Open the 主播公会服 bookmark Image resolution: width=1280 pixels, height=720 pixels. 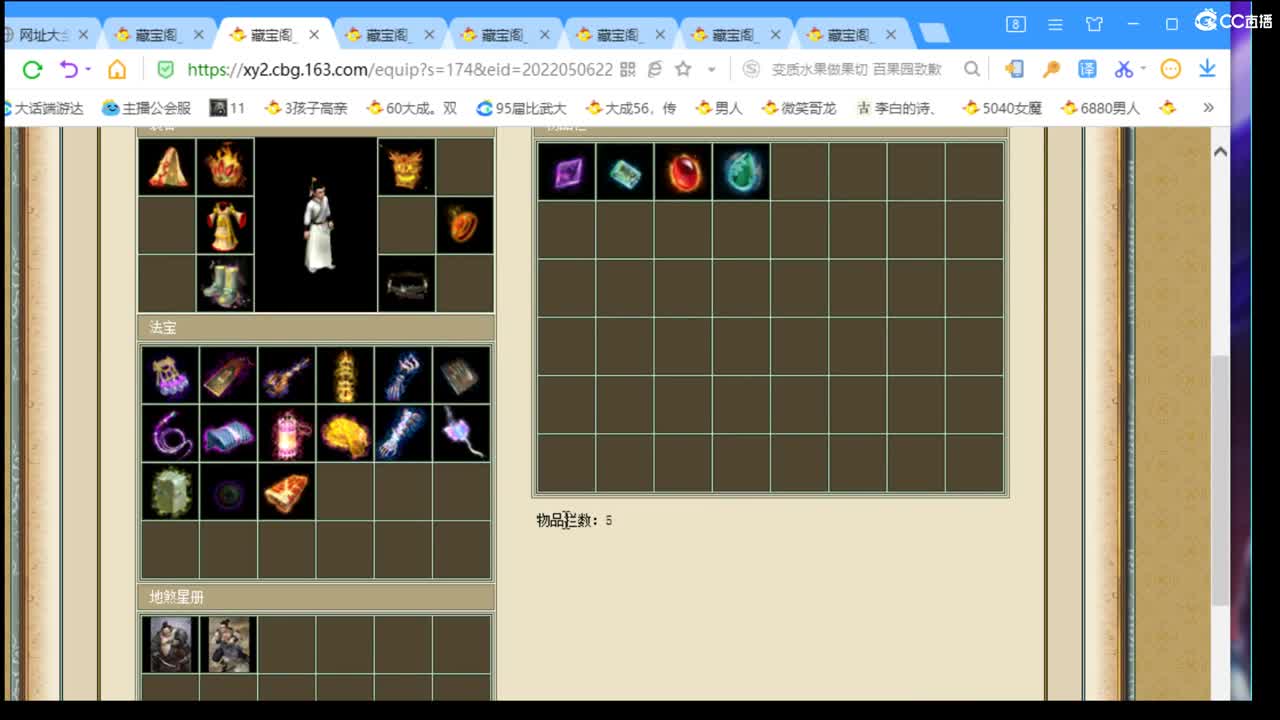click(146, 108)
